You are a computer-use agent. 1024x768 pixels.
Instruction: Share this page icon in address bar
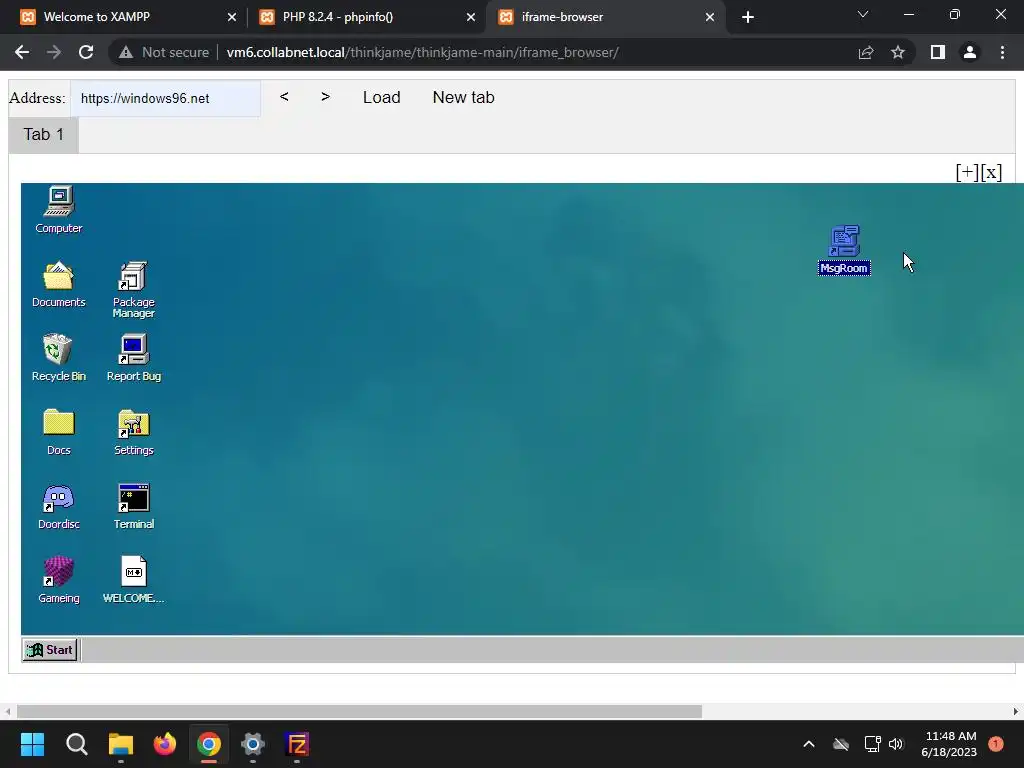[866, 52]
